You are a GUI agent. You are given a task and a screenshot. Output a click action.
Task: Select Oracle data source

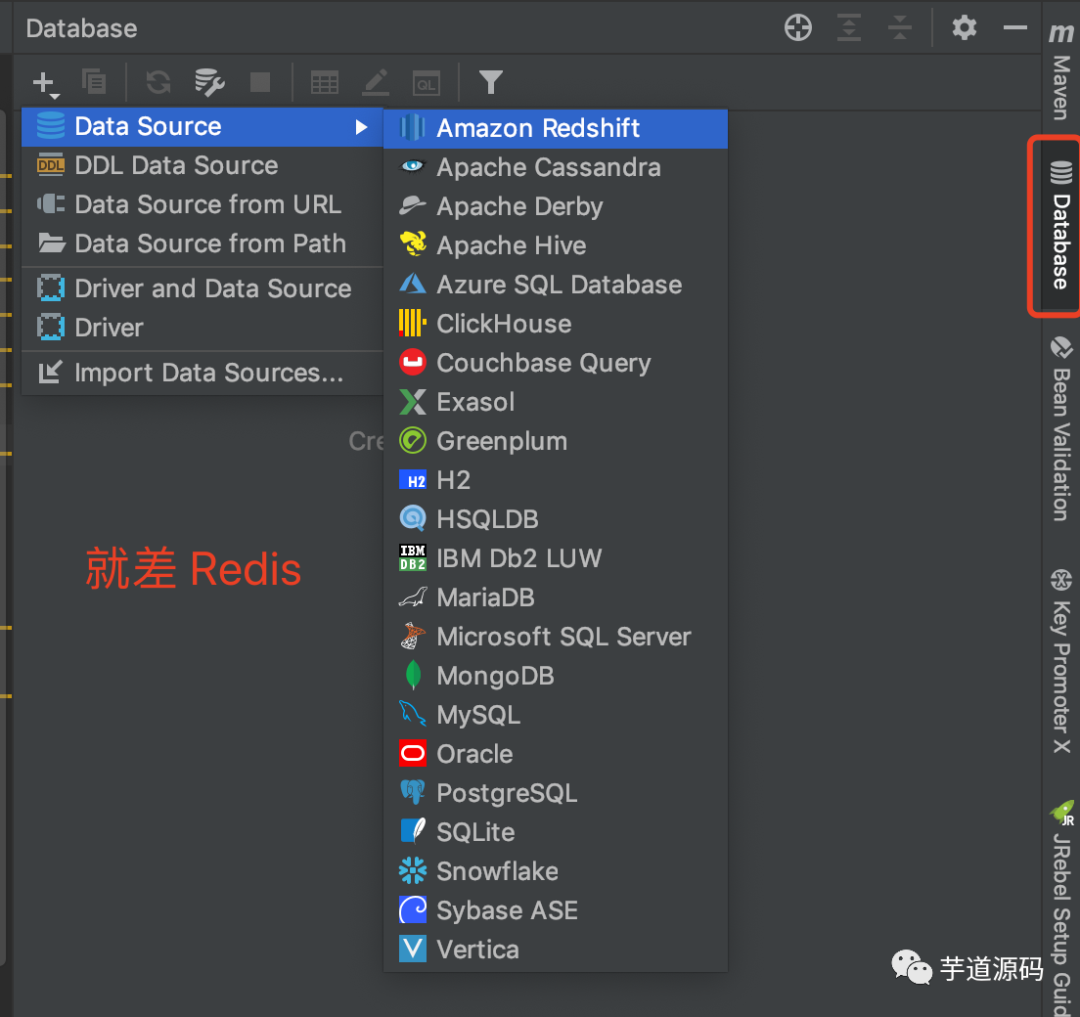(555, 754)
